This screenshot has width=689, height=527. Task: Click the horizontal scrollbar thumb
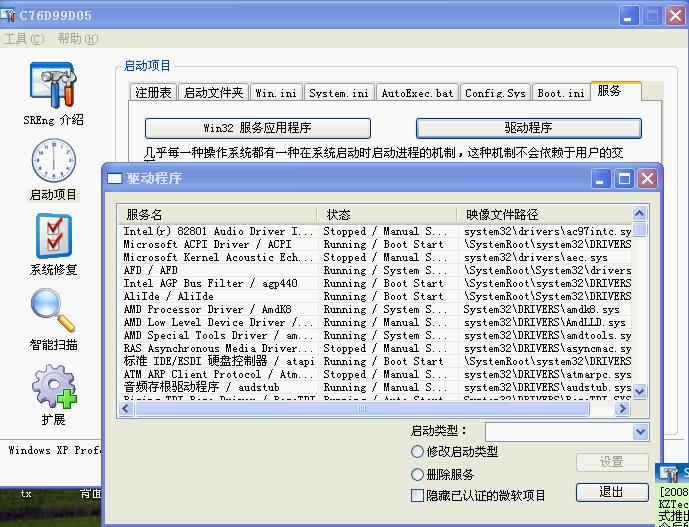point(362,409)
